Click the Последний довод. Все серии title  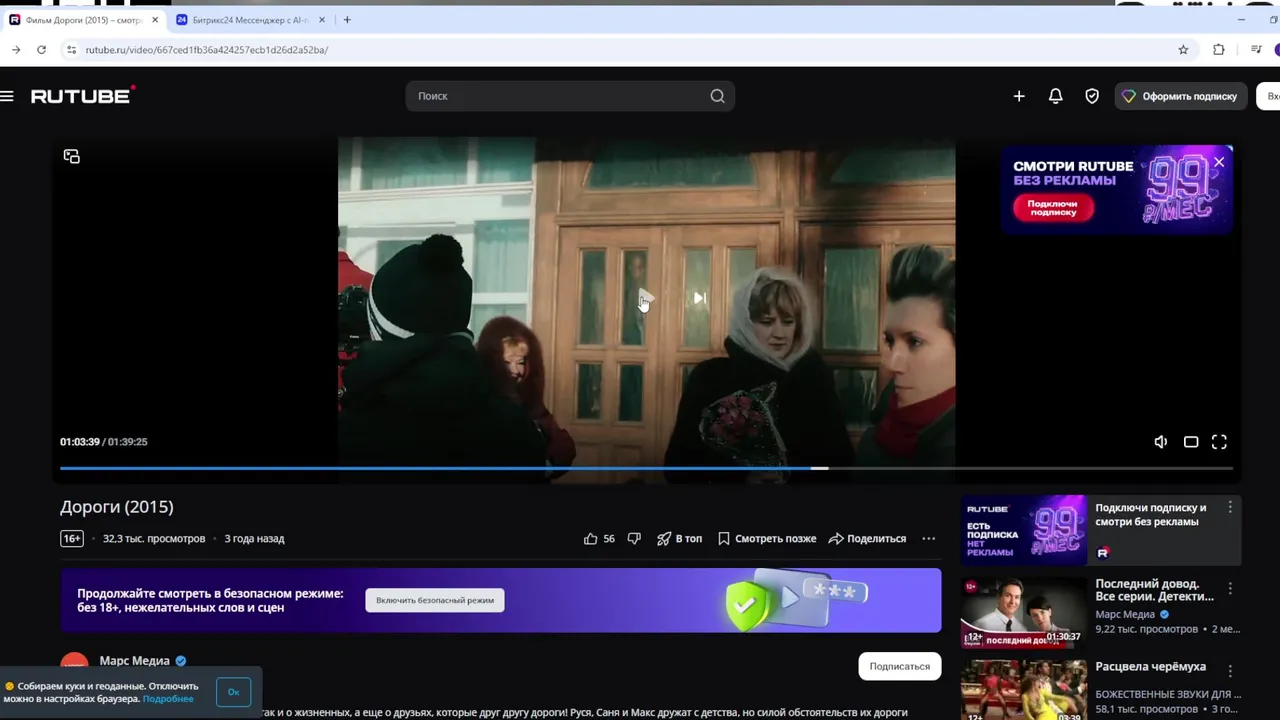pyautogui.click(x=1154, y=590)
